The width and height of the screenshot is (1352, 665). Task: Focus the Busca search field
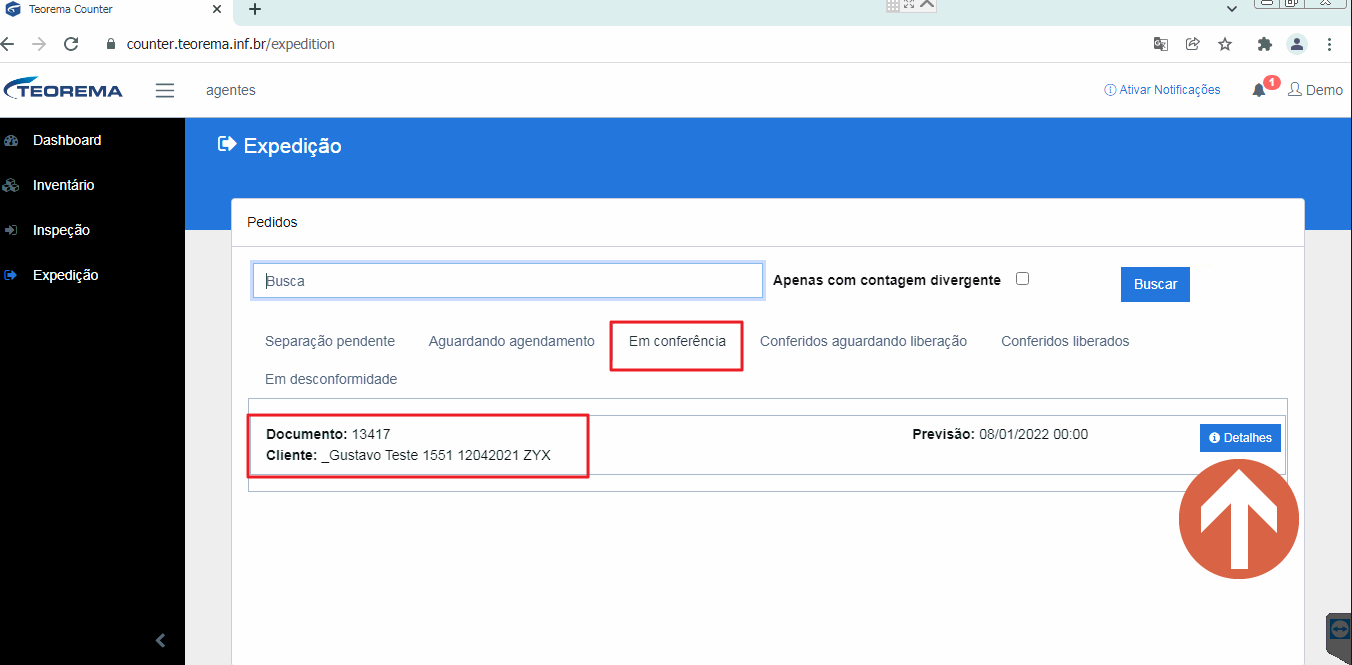(x=508, y=281)
